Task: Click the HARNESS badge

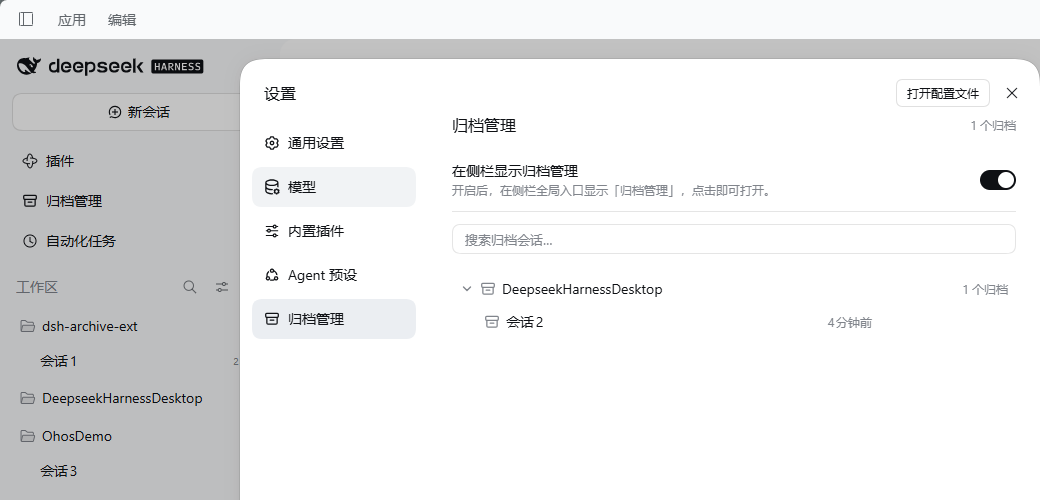Action: [x=177, y=66]
